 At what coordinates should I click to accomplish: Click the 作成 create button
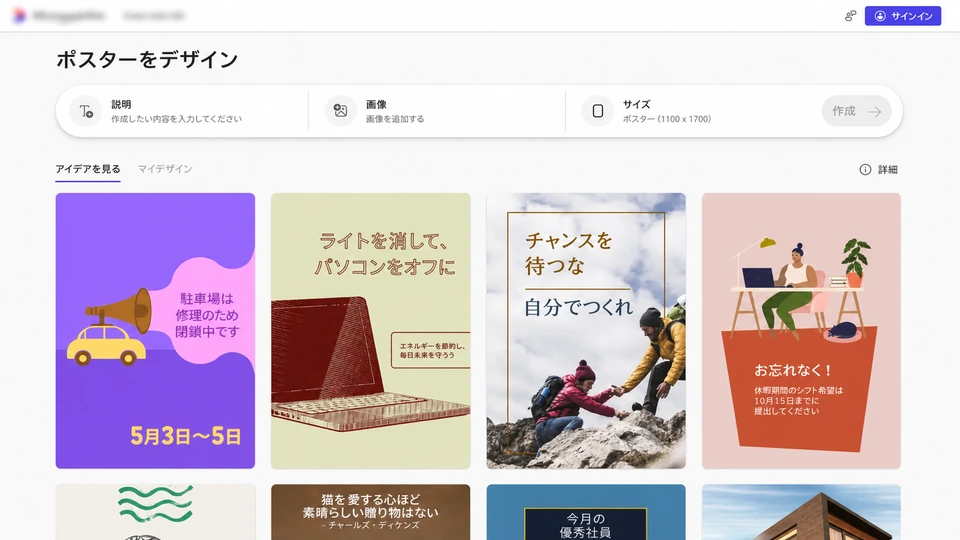[856, 111]
